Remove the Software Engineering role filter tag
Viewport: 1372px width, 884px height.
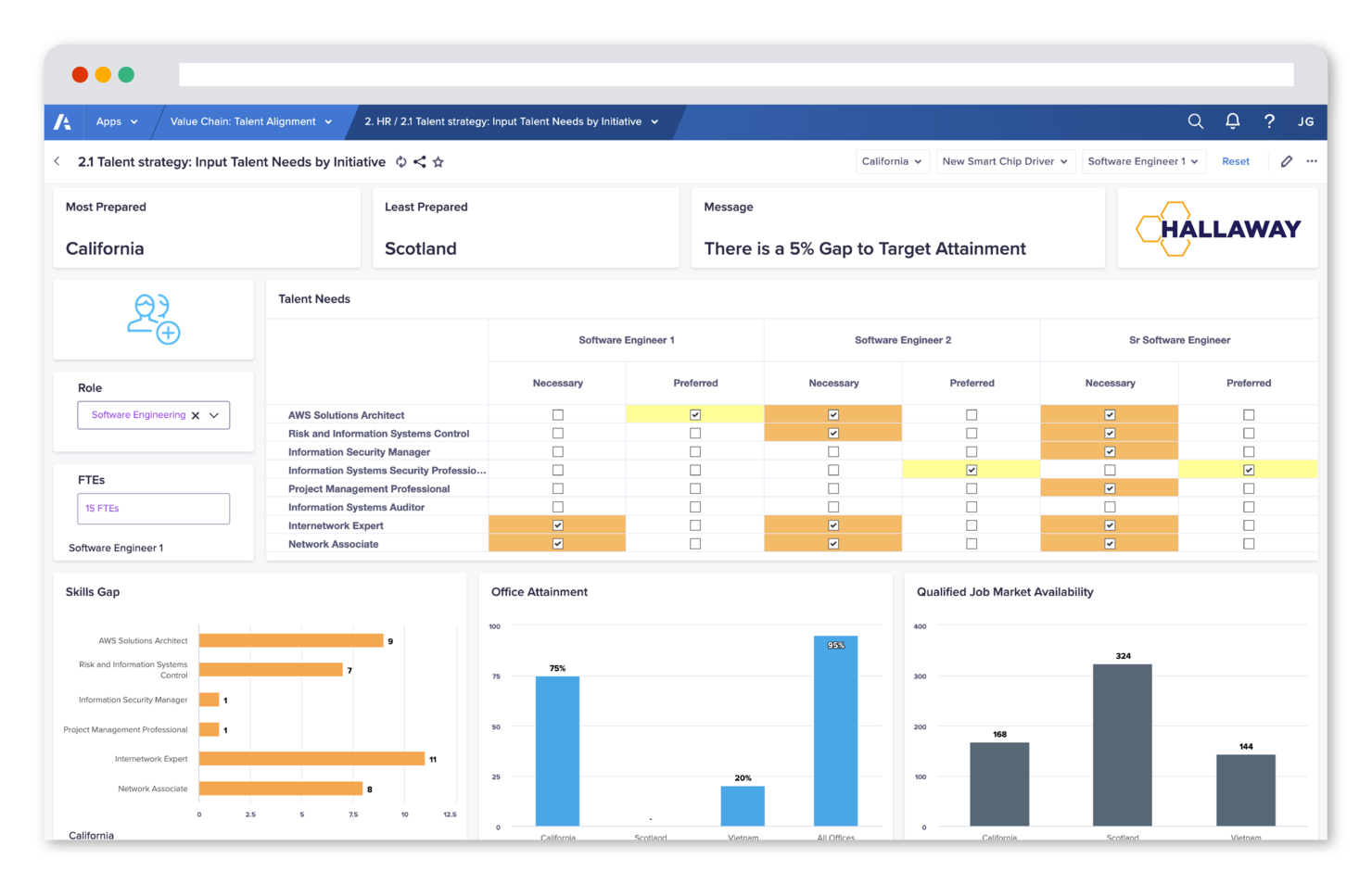click(x=196, y=415)
